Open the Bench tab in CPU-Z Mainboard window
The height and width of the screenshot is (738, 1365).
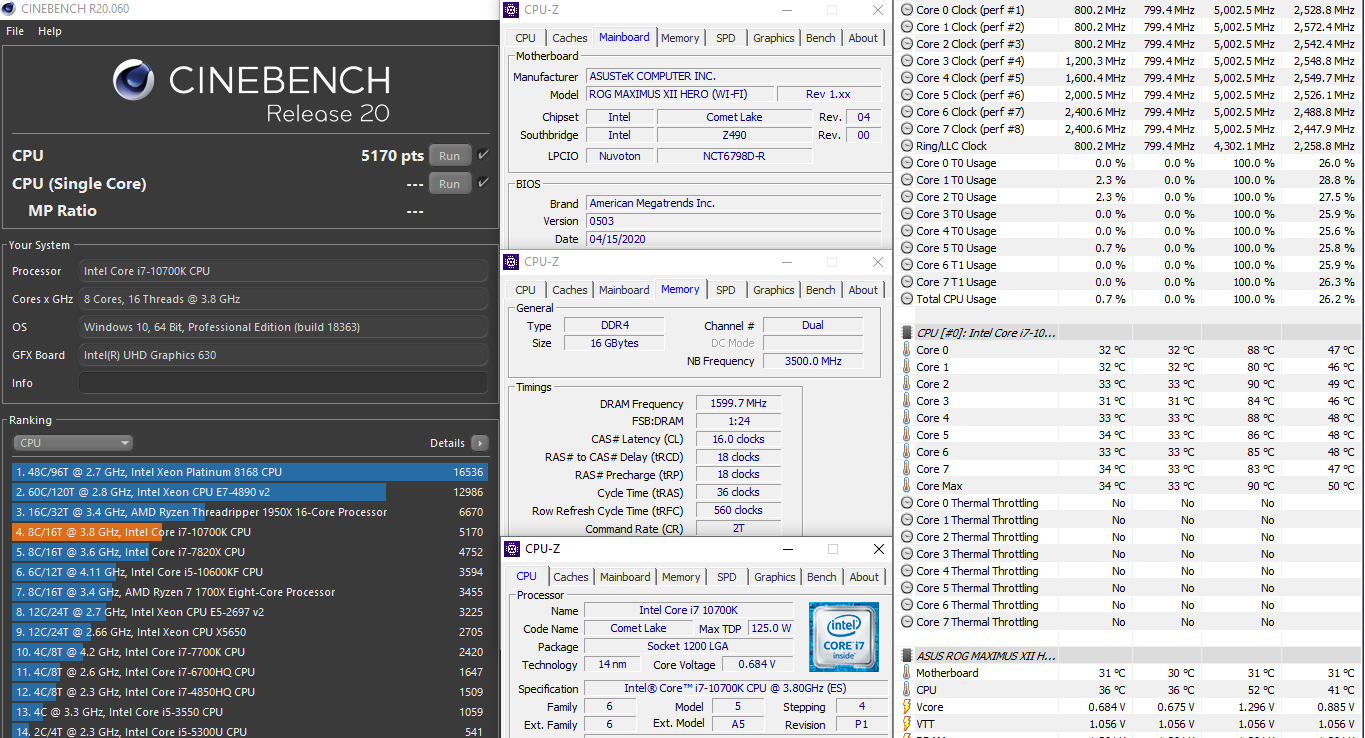coord(821,38)
